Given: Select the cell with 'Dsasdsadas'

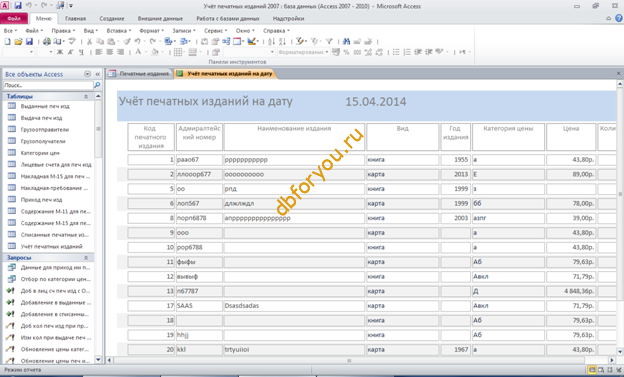Looking at the screenshot, I should click(294, 306).
